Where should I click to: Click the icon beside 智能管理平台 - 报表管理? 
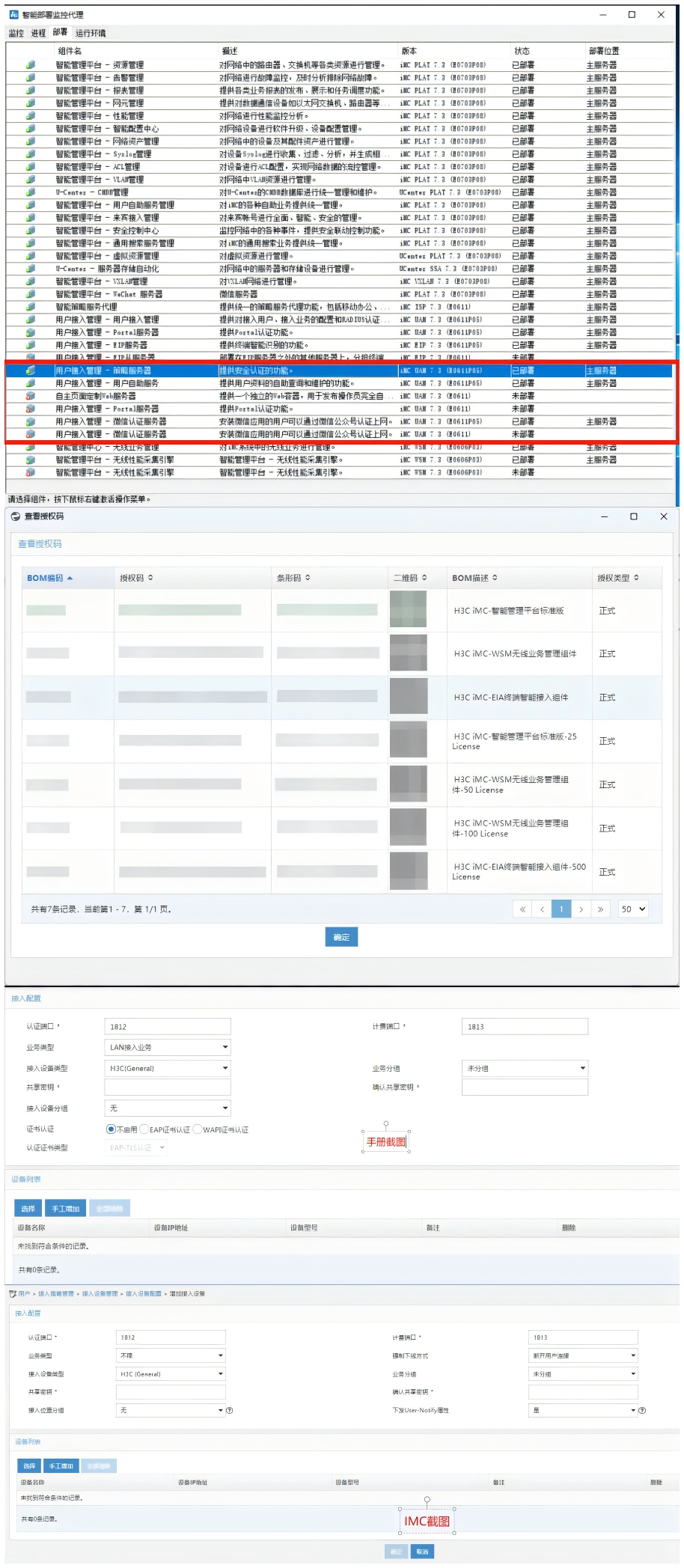(31, 91)
